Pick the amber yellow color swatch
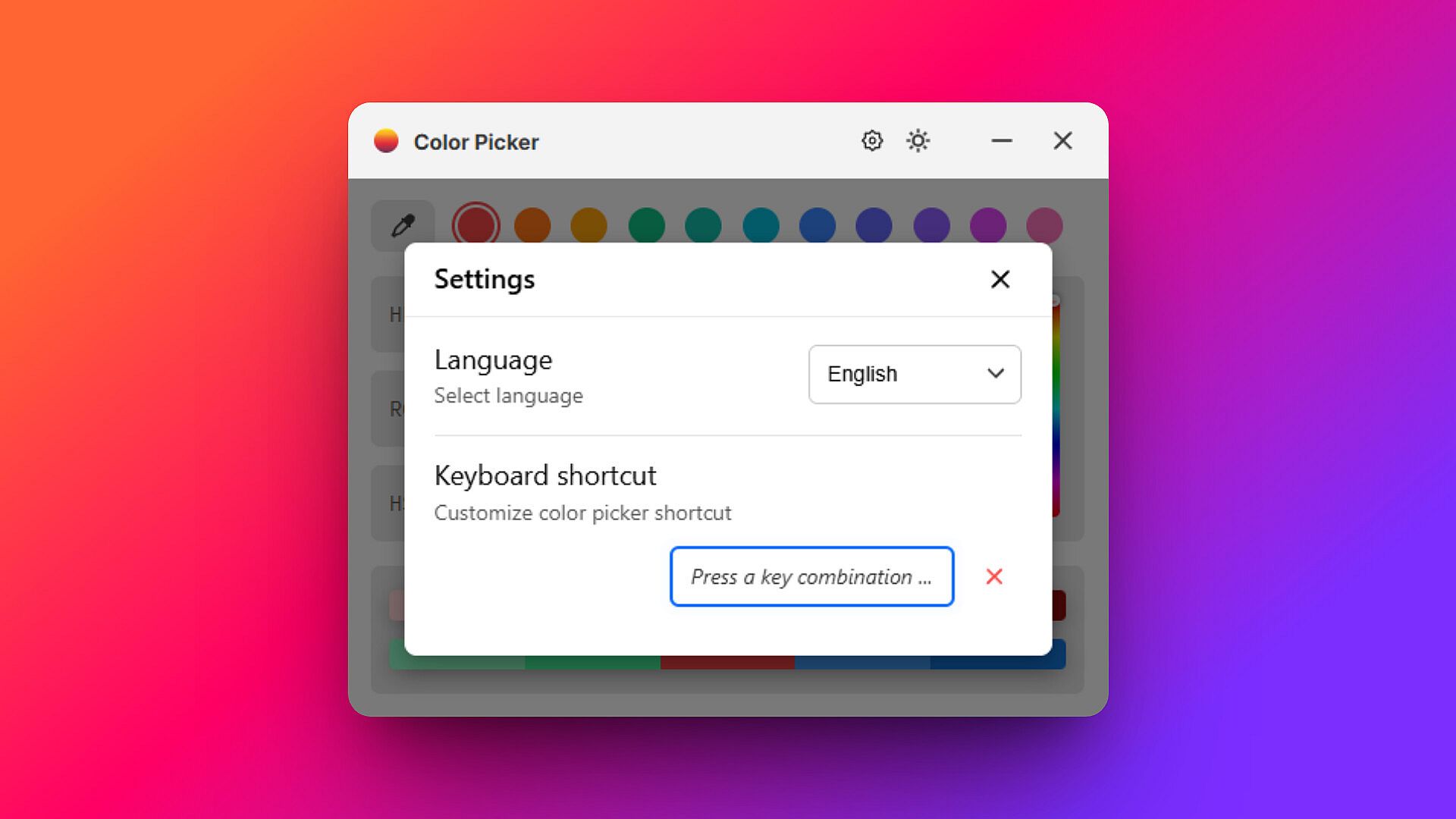The image size is (1456, 819). pyautogui.click(x=589, y=225)
